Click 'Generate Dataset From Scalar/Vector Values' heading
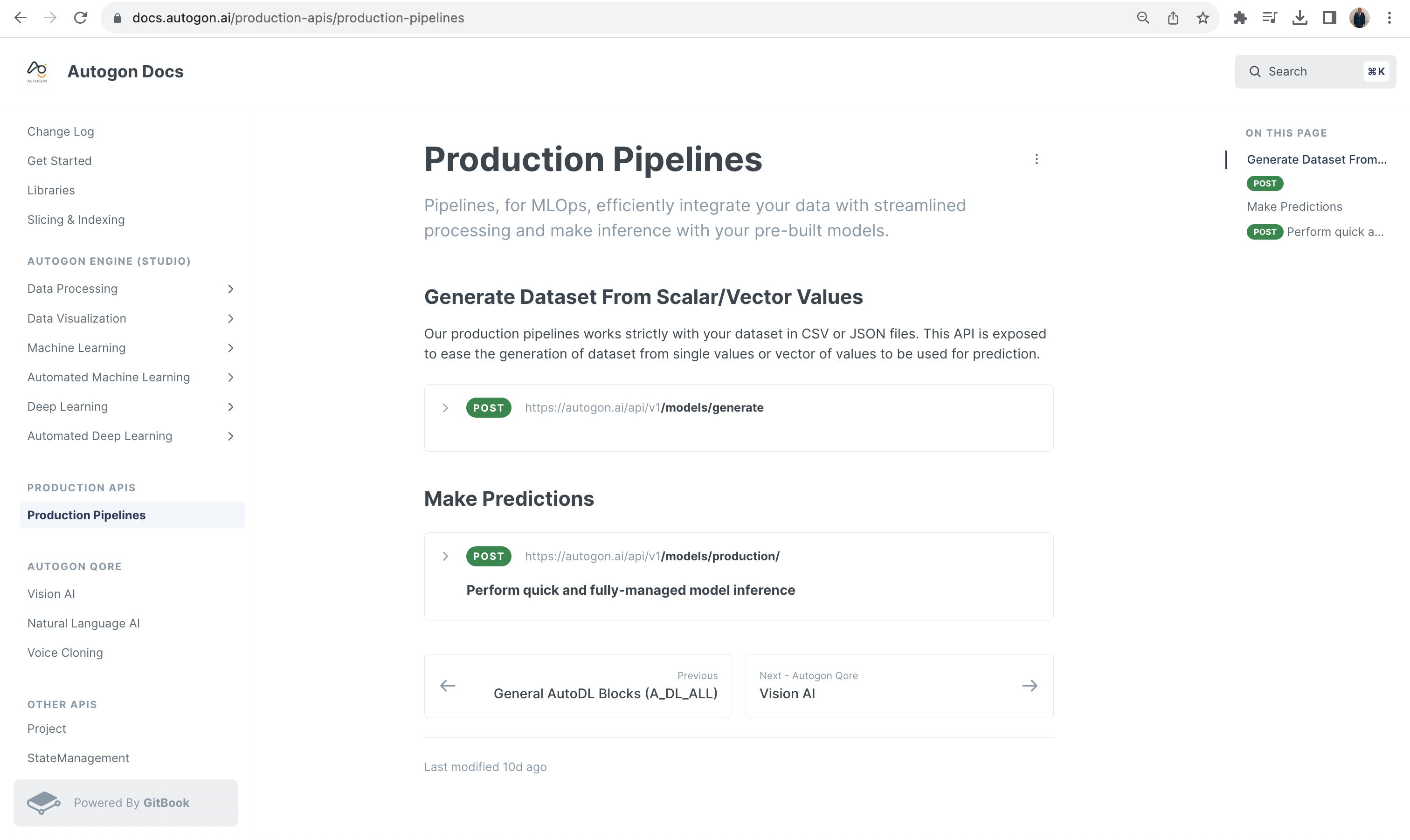 tap(643, 296)
